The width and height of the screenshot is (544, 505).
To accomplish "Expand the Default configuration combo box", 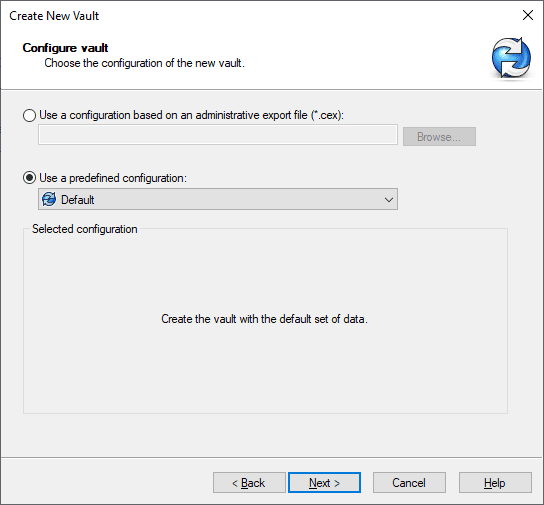I will (x=218, y=199).
